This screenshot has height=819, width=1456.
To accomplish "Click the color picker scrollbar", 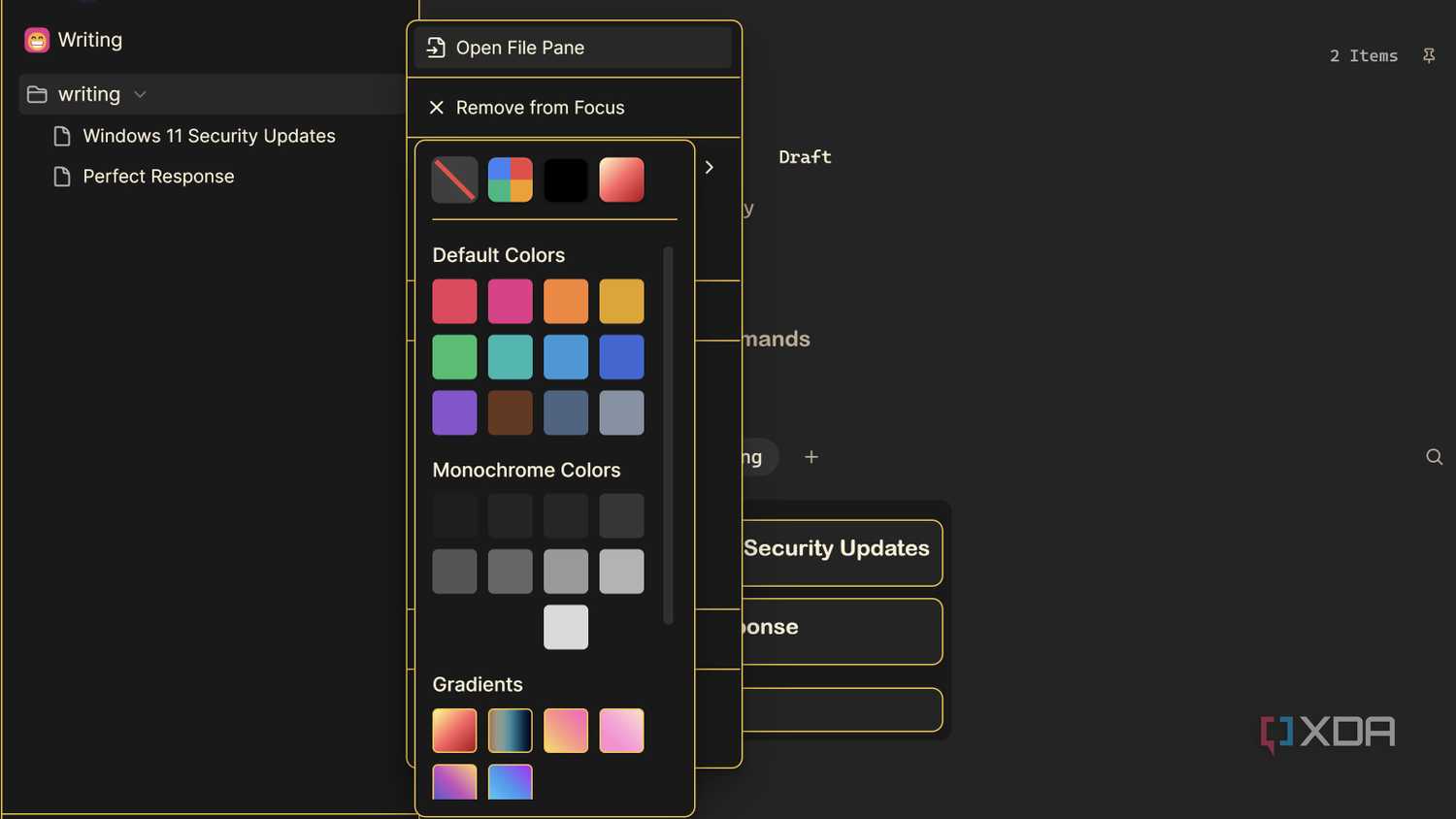I will coord(668,436).
